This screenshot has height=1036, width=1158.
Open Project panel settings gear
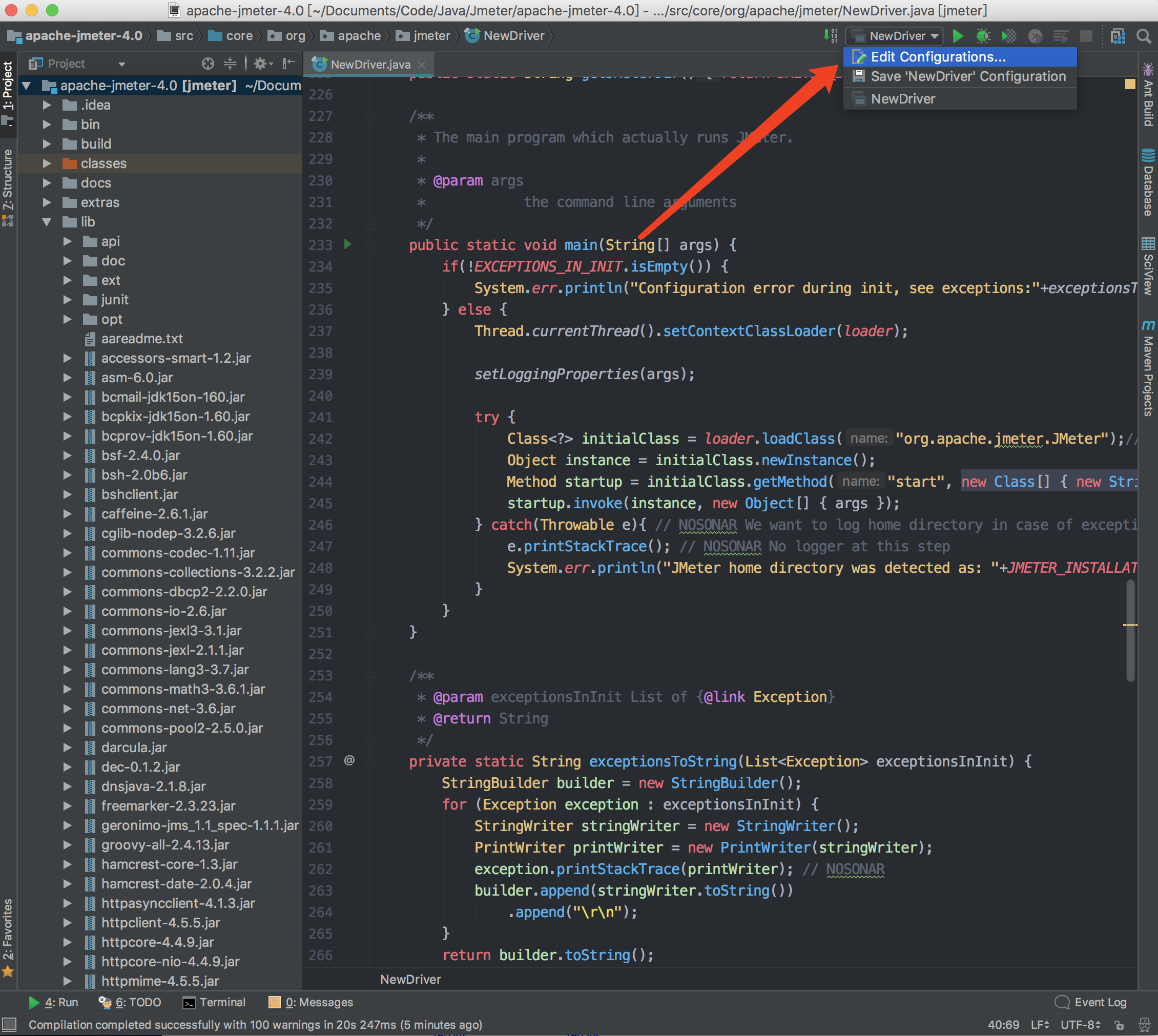pos(262,63)
